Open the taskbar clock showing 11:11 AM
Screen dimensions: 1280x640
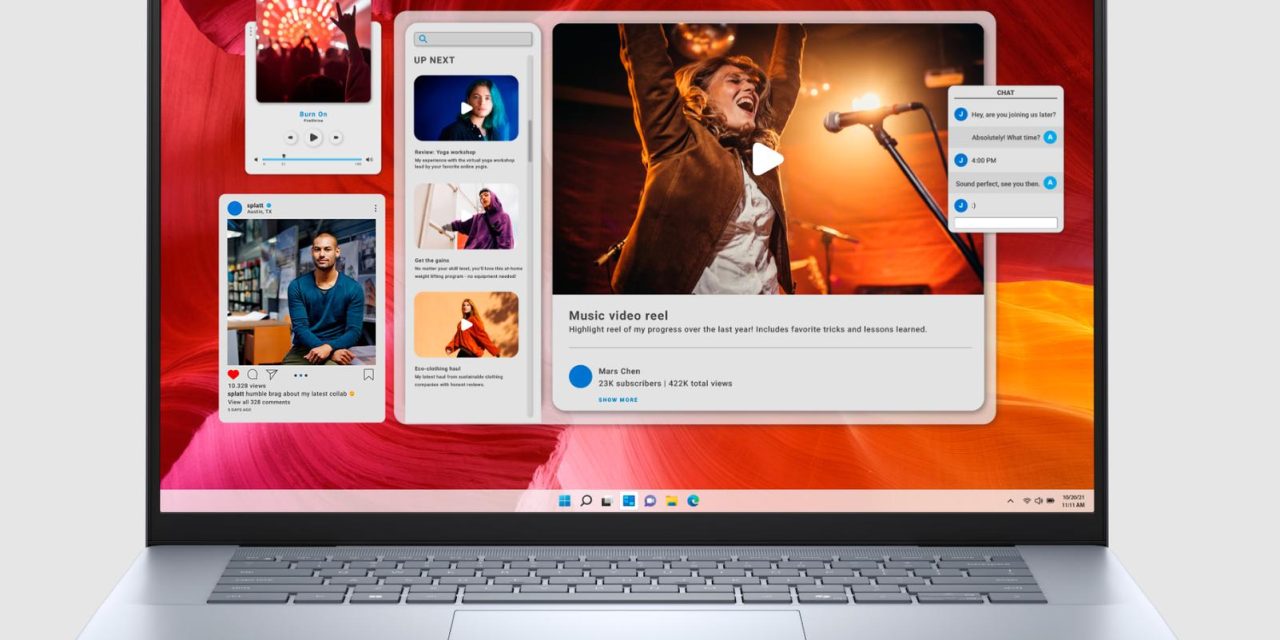pyautogui.click(x=1073, y=500)
